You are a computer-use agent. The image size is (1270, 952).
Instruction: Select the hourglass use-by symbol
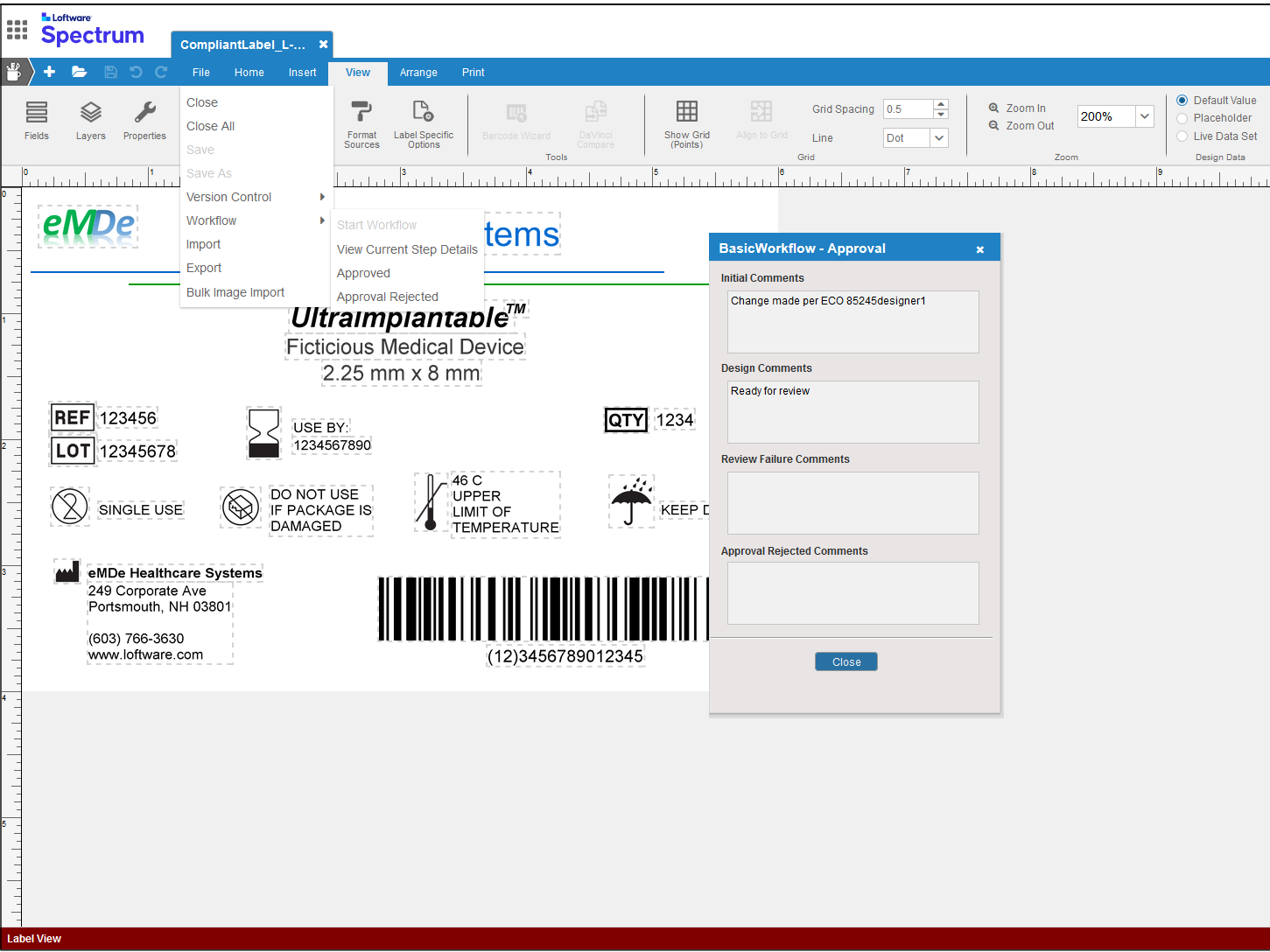pos(263,432)
